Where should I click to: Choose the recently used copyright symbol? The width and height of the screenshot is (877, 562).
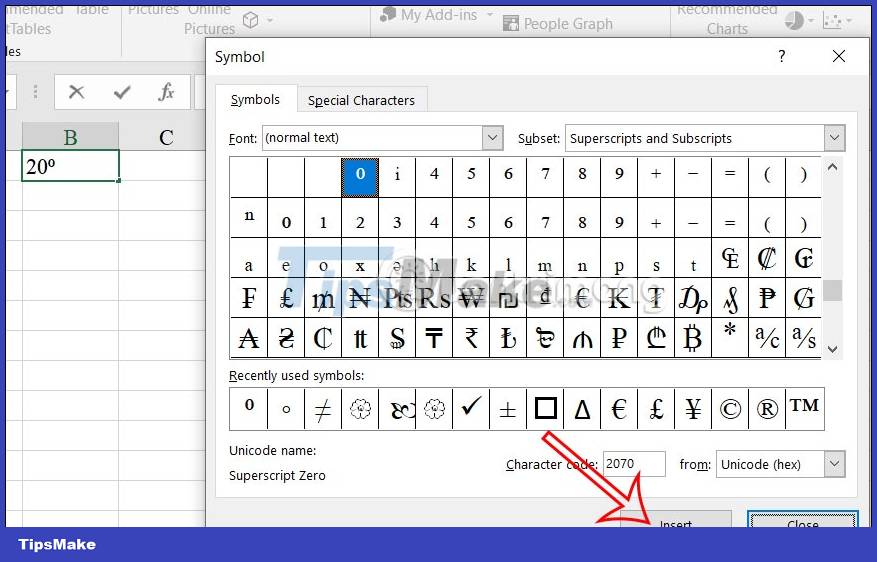730,409
